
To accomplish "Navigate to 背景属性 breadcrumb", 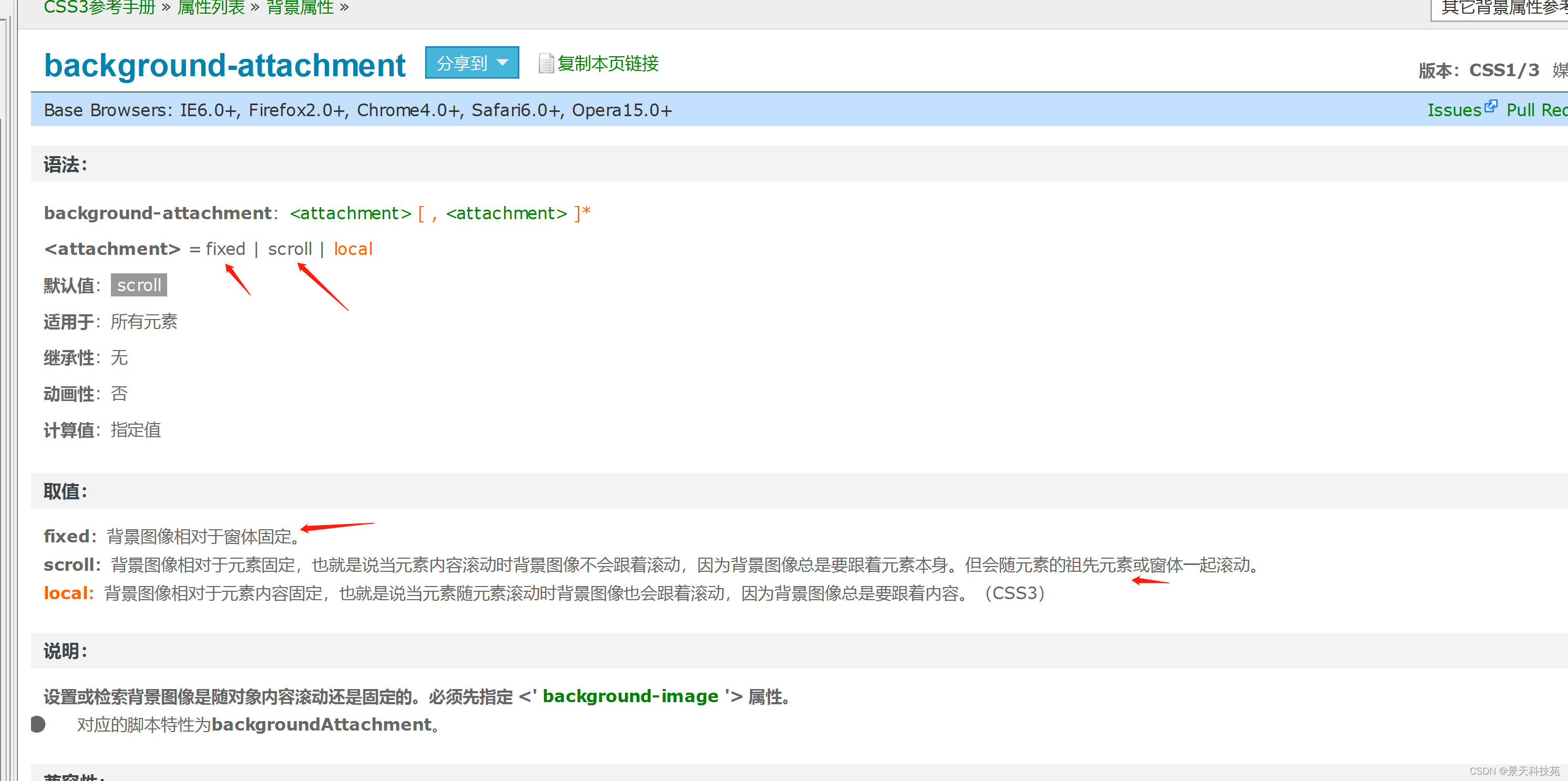I will (x=300, y=7).
